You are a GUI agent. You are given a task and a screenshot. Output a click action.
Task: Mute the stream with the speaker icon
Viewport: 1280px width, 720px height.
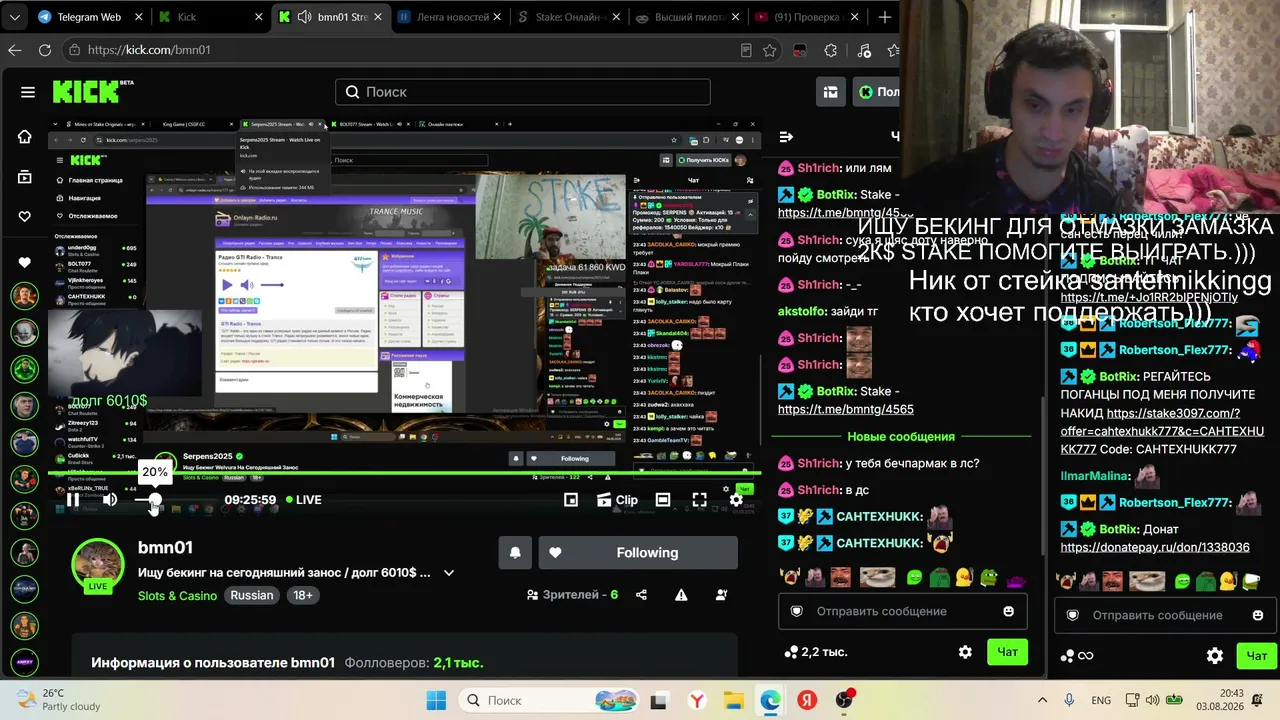click(x=110, y=500)
